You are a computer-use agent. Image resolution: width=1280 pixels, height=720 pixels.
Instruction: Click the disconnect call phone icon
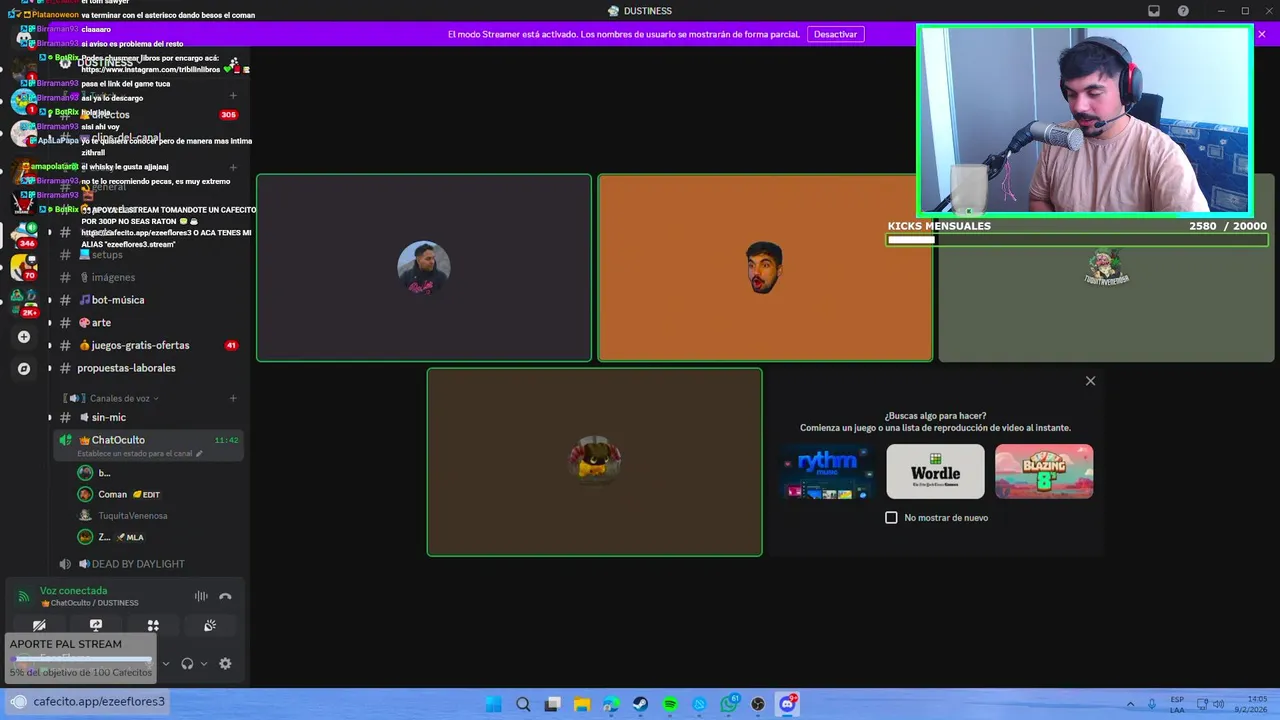[x=225, y=596]
